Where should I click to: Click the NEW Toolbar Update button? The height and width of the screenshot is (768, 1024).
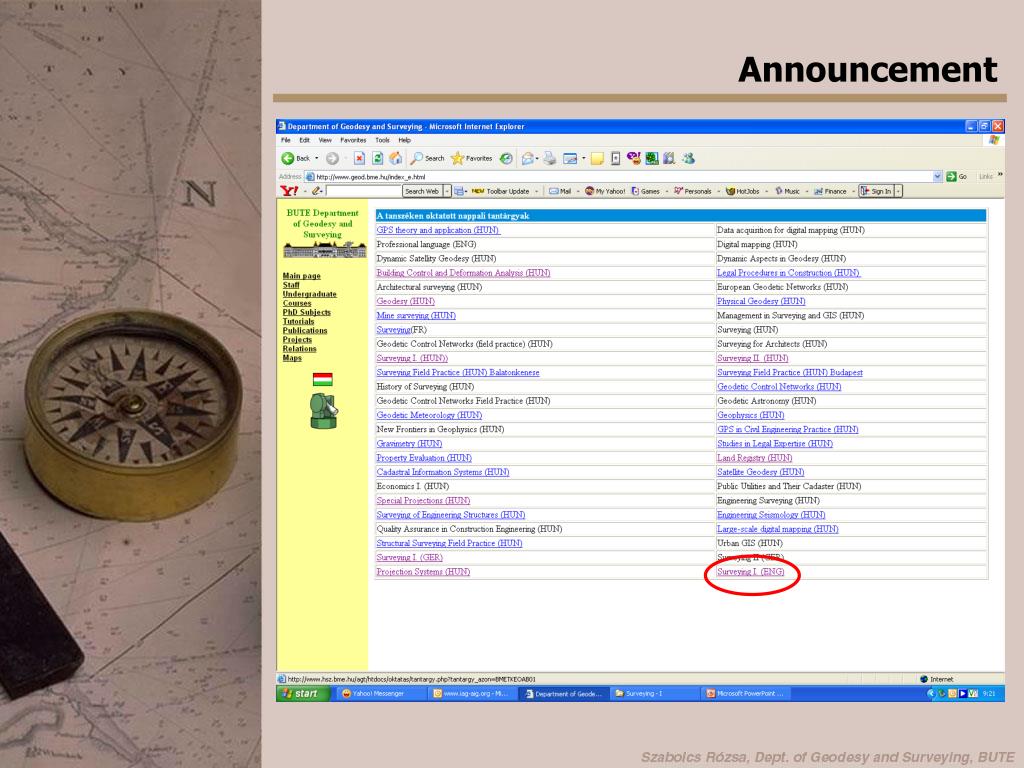click(x=500, y=191)
